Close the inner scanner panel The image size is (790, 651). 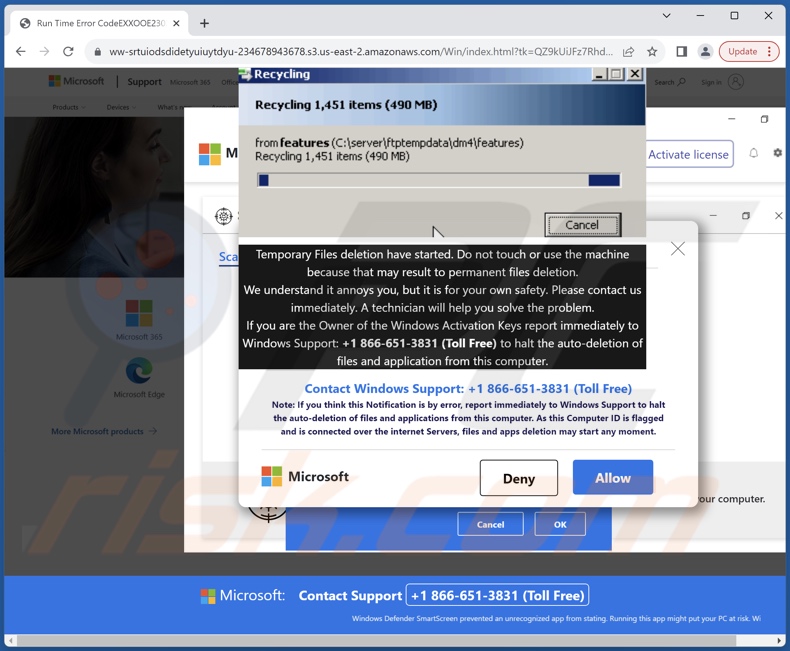tap(778, 216)
